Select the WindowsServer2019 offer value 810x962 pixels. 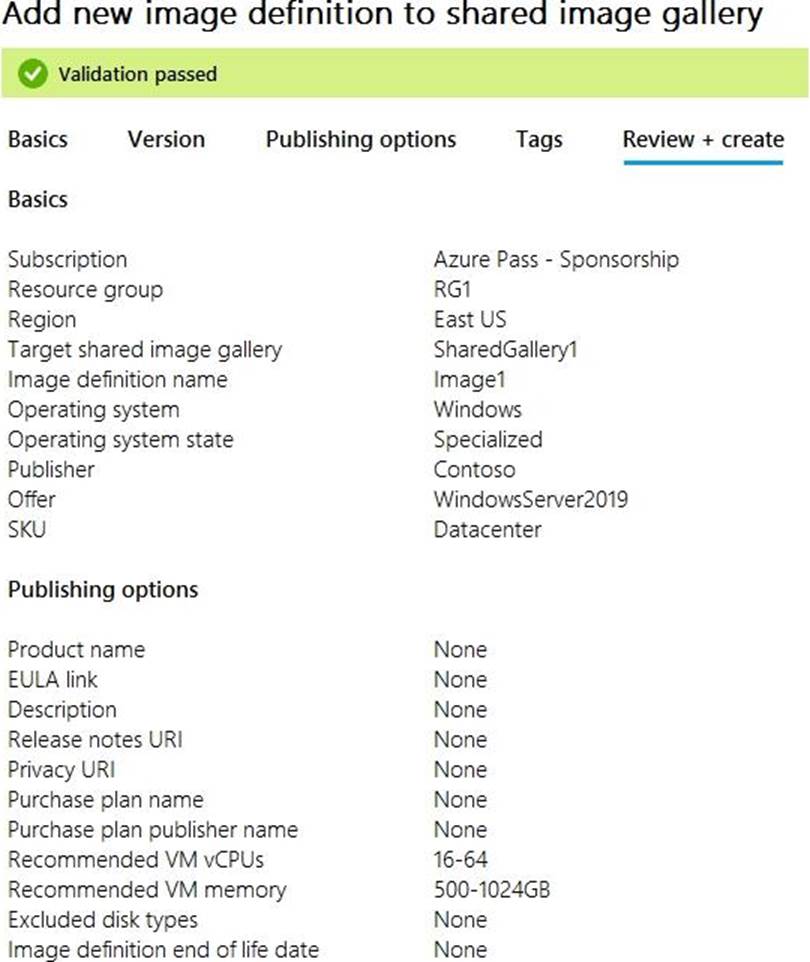[x=531, y=499]
